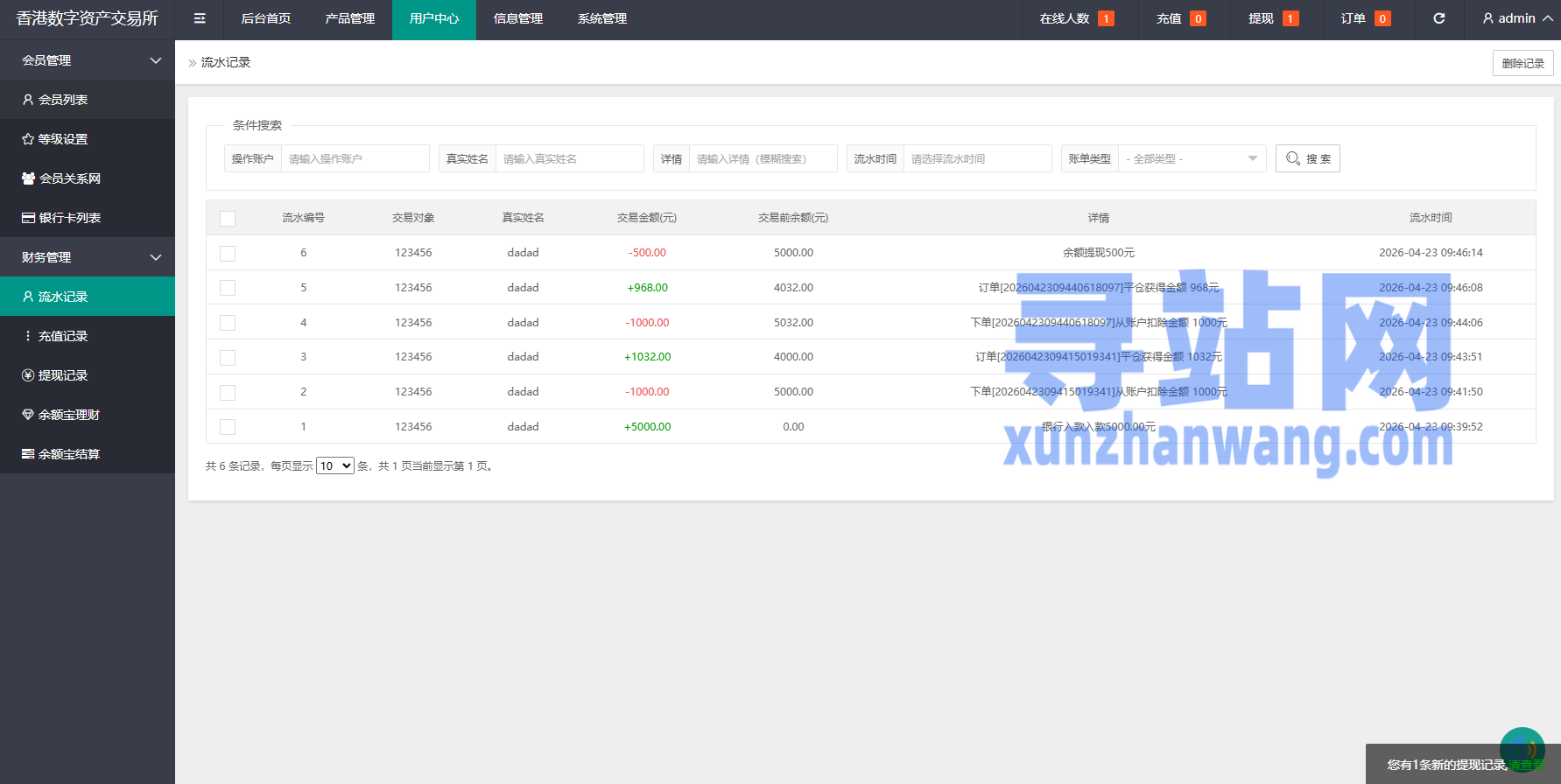The image size is (1561, 784).
Task: Click the +5000.00 amount cell
Action: coord(647,426)
